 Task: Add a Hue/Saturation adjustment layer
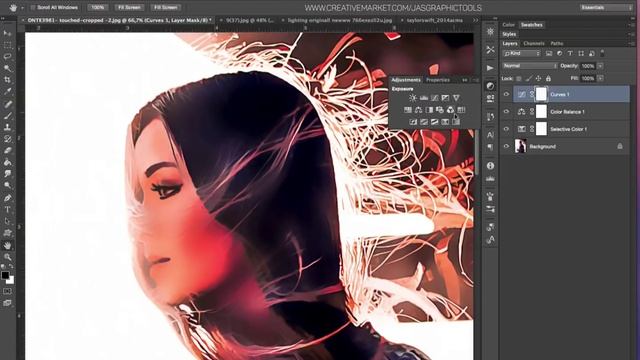pyautogui.click(x=407, y=110)
